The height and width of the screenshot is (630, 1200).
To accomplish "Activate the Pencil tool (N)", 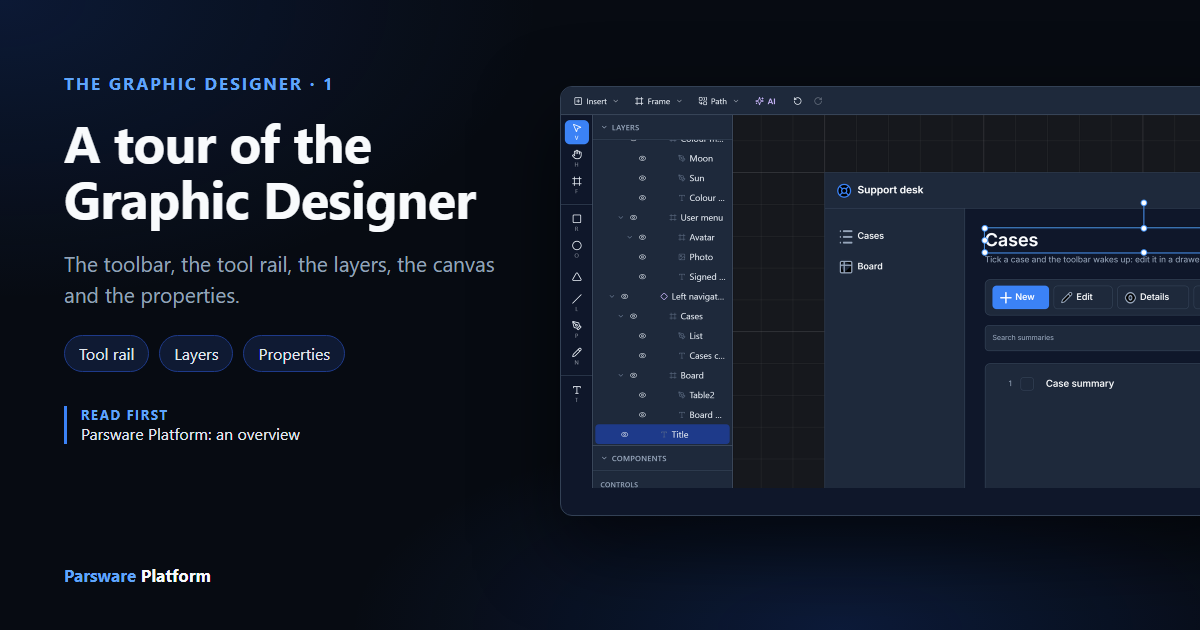I will (576, 355).
